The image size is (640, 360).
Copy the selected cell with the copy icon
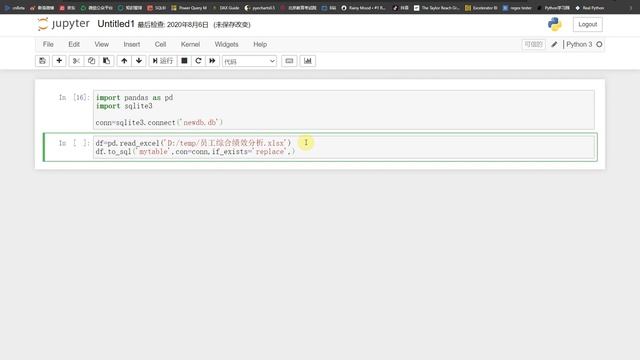point(91,61)
